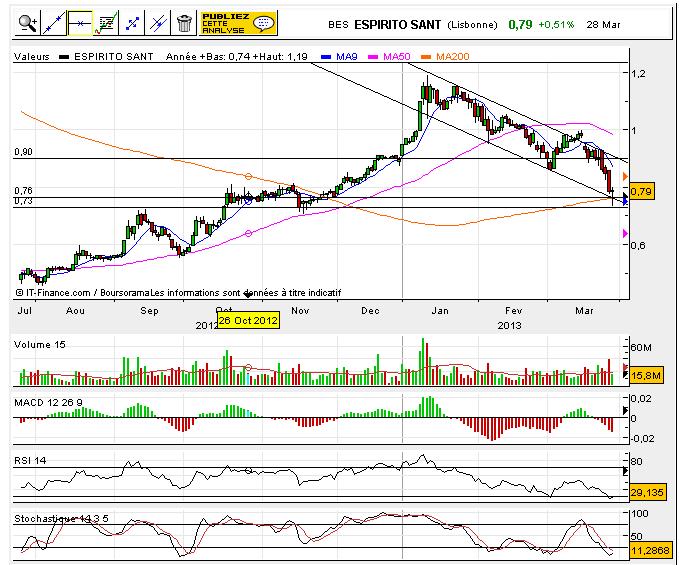The height and width of the screenshot is (565, 679).
Task: Select the parallel channel line tool
Action: tap(158, 23)
